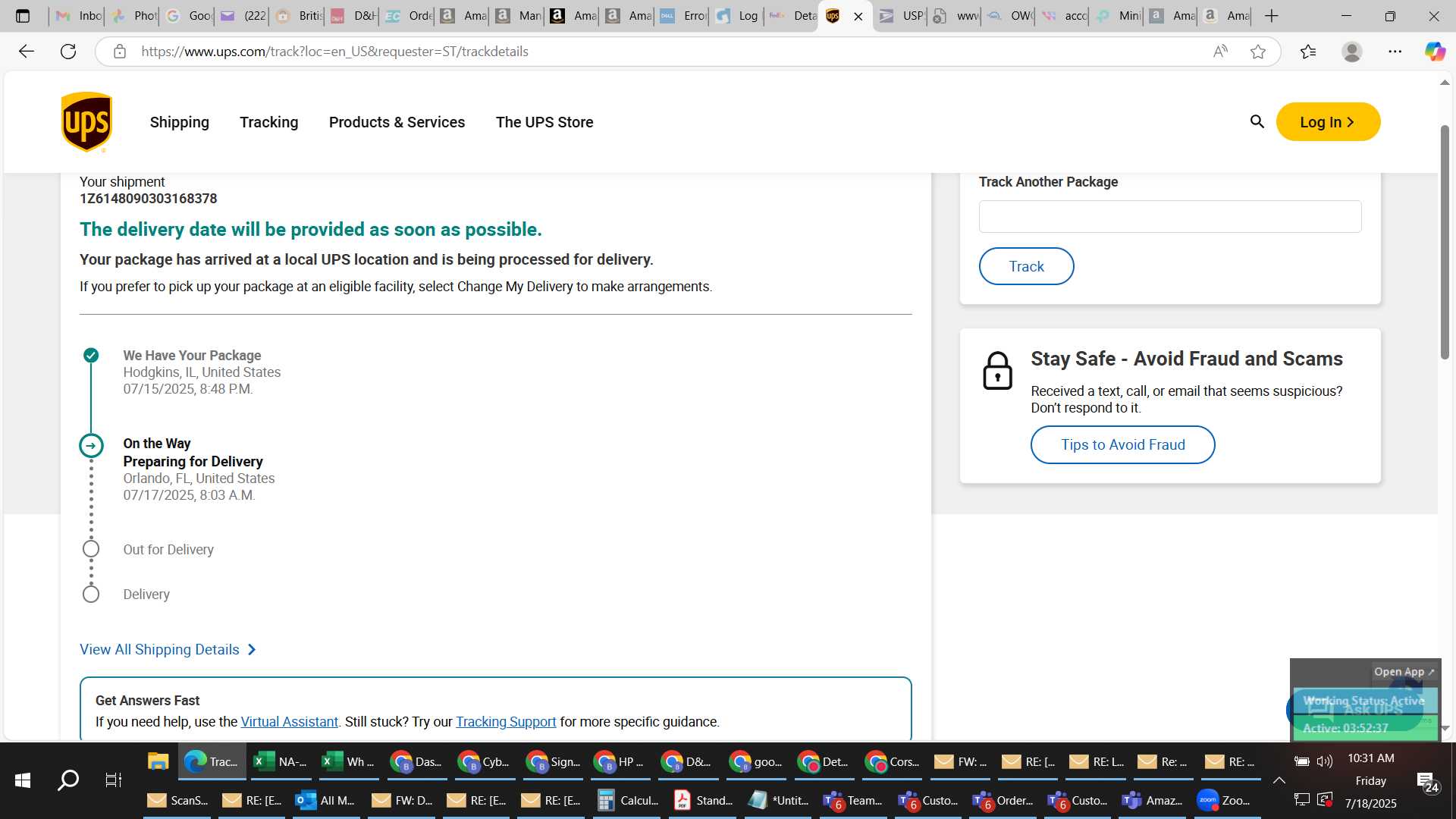Click Hodgkins, IL, United States text
1456x819 pixels.
[x=202, y=372]
